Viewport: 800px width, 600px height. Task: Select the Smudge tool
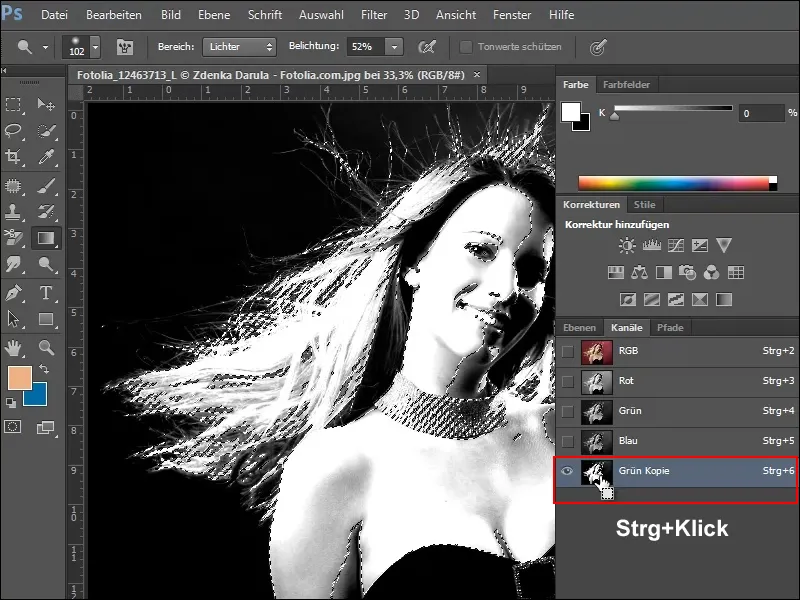(x=13, y=264)
